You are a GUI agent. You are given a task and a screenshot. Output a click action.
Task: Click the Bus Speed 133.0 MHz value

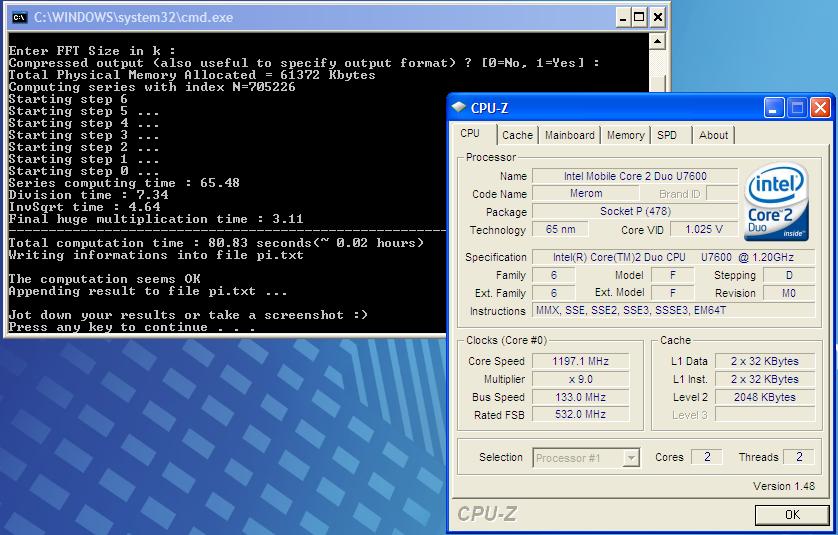point(580,397)
